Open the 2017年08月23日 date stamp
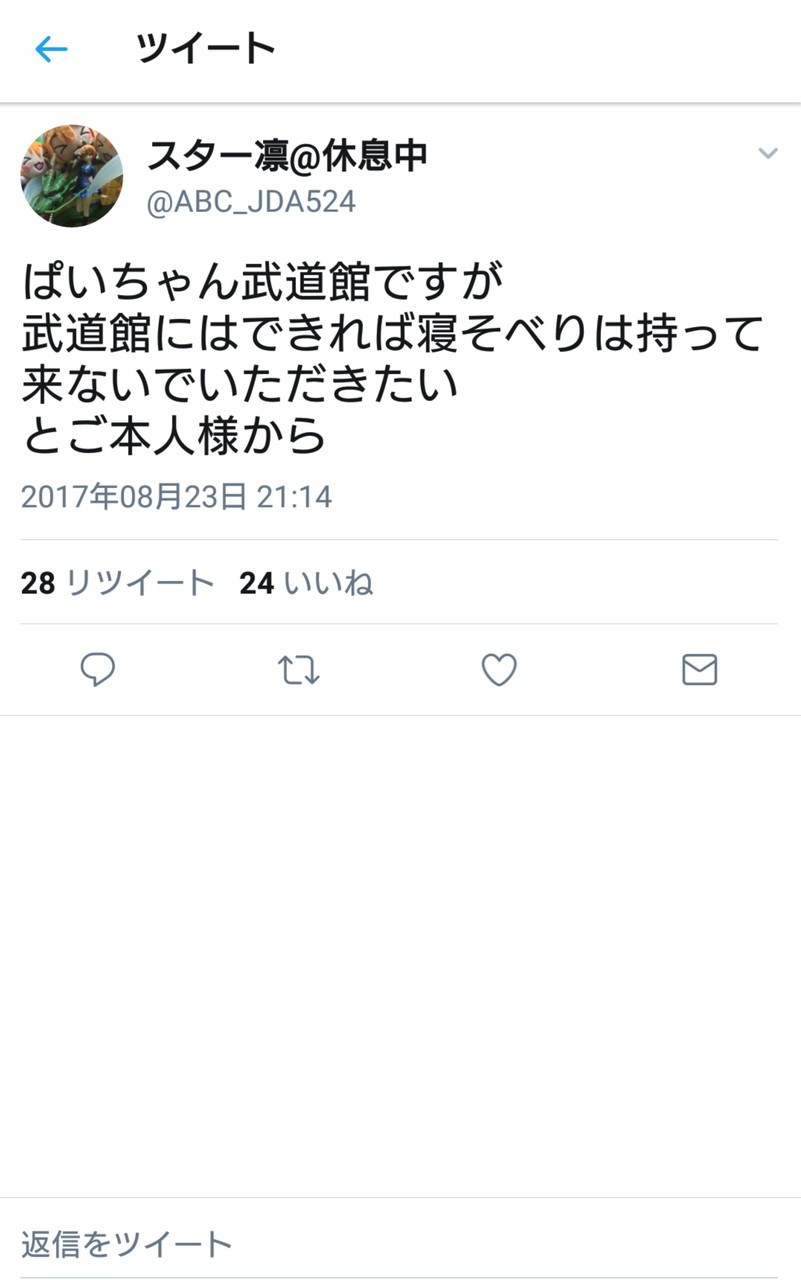This screenshot has width=801, height=1280. [134, 497]
